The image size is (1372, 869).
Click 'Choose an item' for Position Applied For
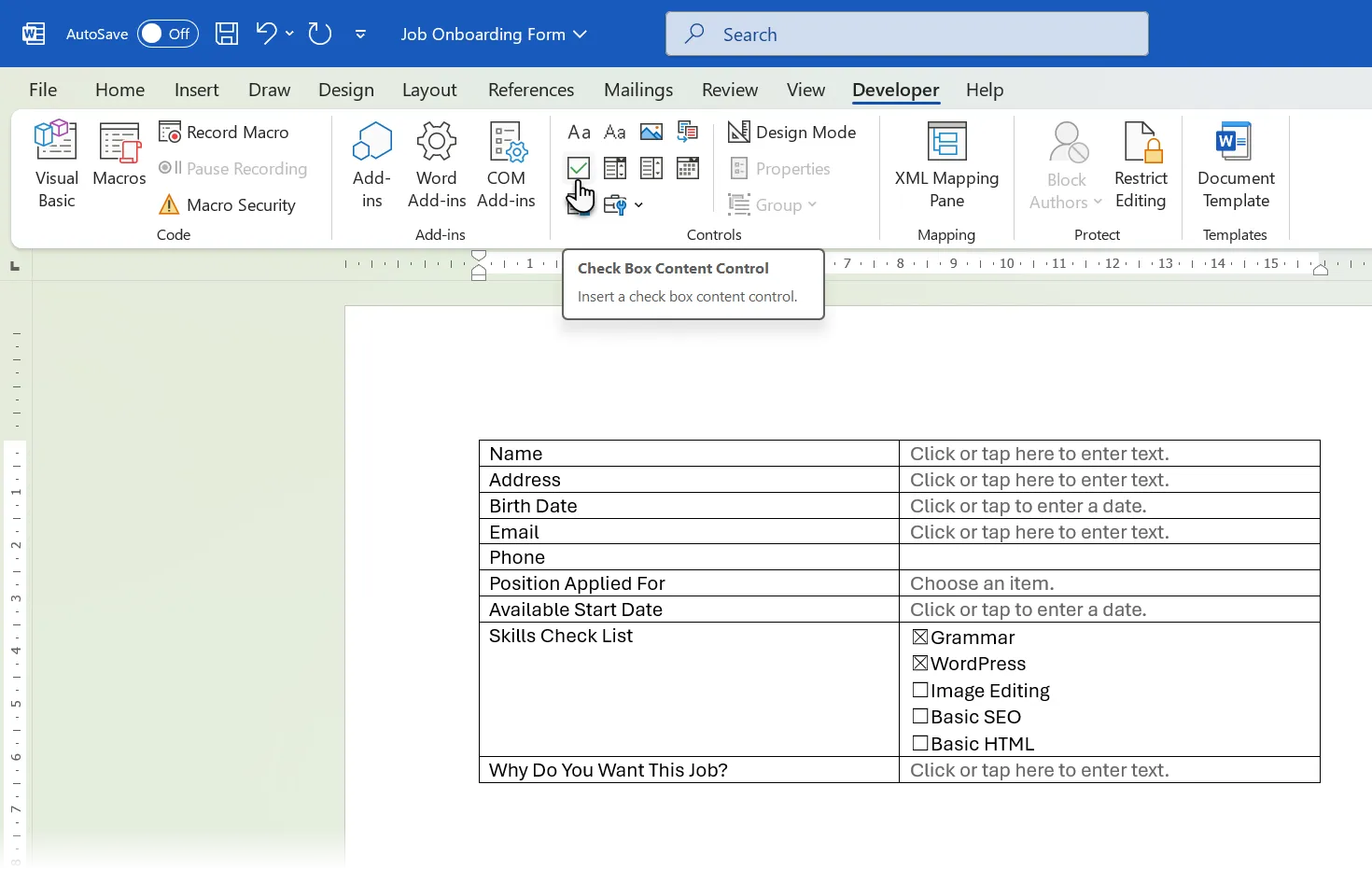[982, 582]
